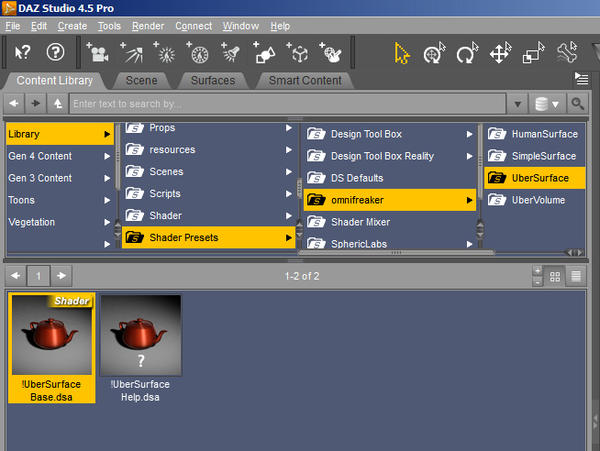Select the !UberSurface Base.dsa shader thumbnail

pyautogui.click(x=52, y=348)
